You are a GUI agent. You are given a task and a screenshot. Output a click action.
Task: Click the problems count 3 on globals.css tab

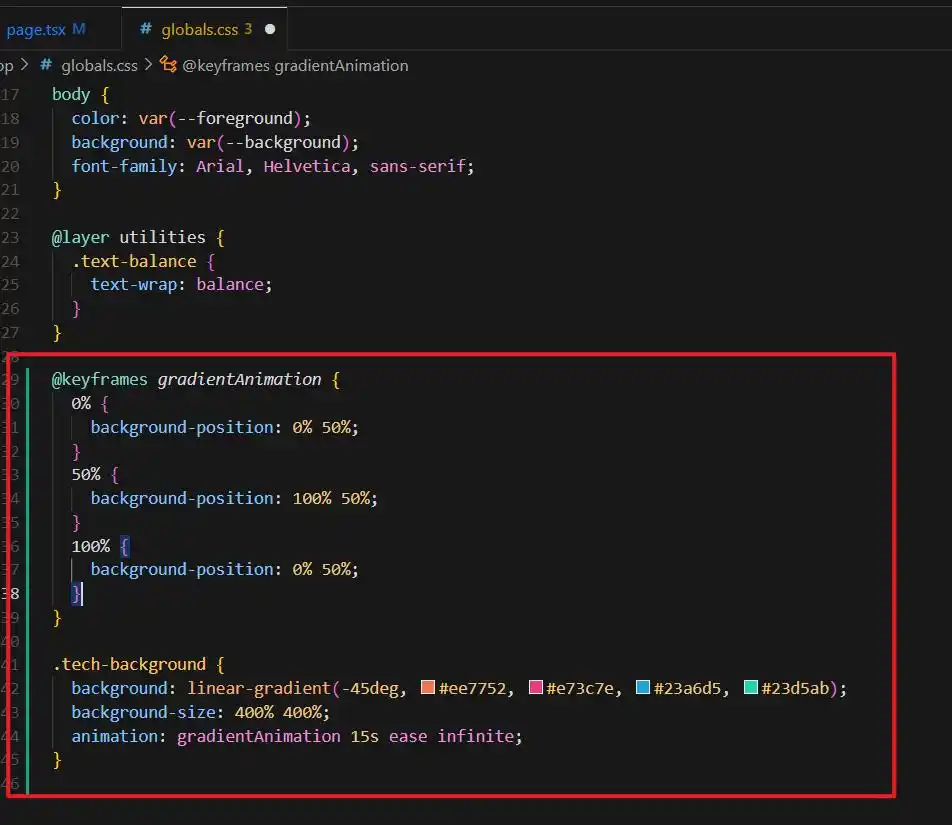248,29
